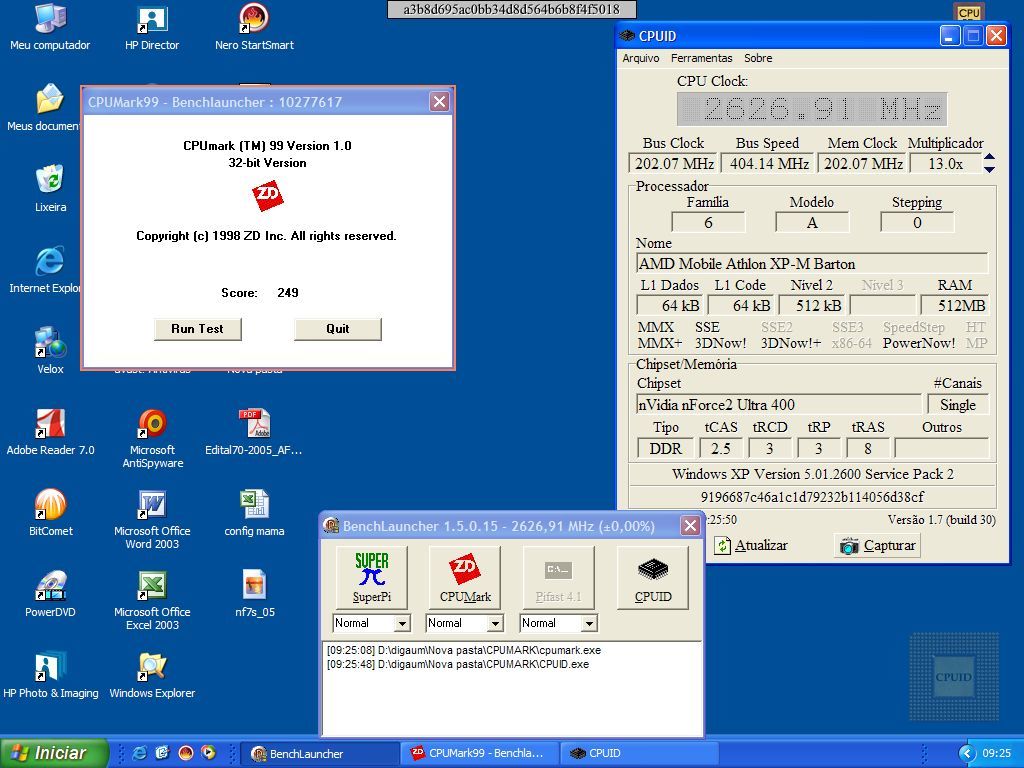Launch SuperPi benchmark in BenchLauncher
Image resolution: width=1024 pixels, height=768 pixels.
[x=372, y=577]
